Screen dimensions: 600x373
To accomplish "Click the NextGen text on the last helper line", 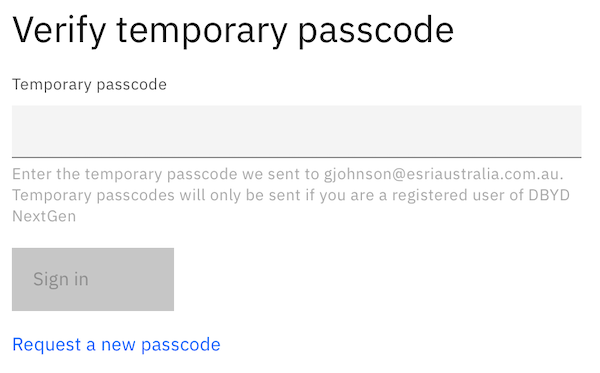I will pyautogui.click(x=44, y=216).
